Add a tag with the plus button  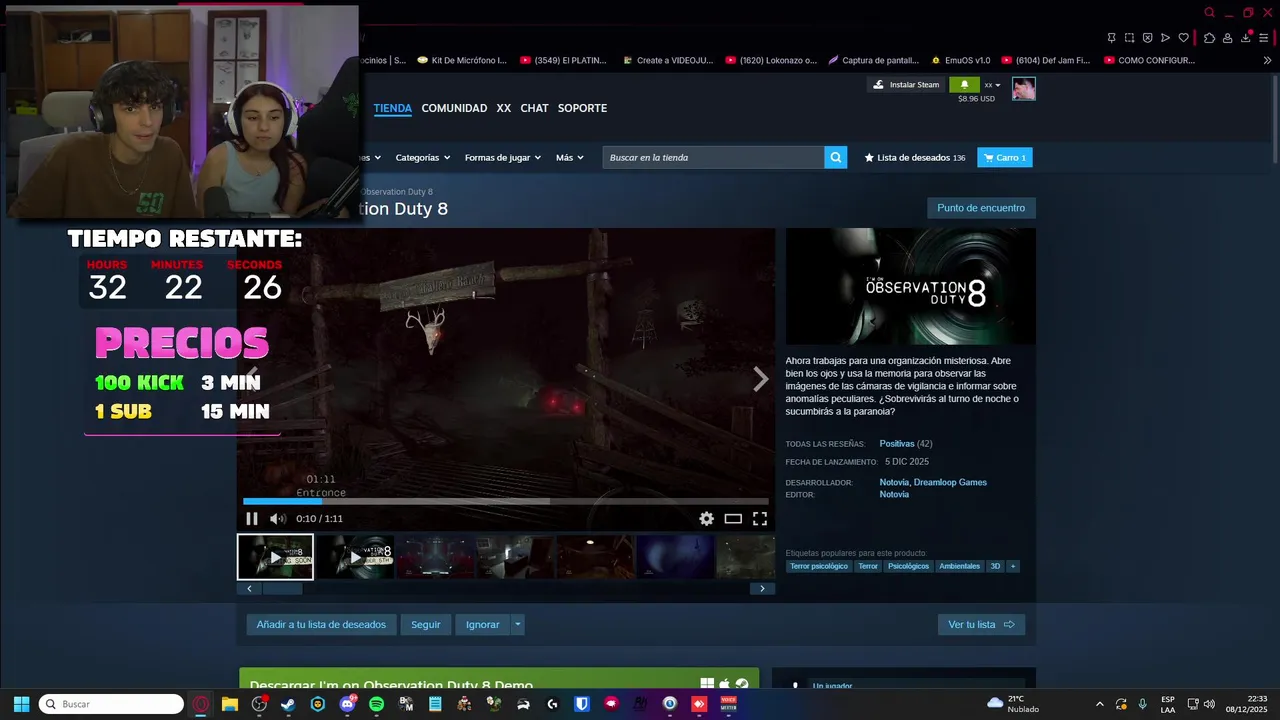pyautogui.click(x=1013, y=566)
